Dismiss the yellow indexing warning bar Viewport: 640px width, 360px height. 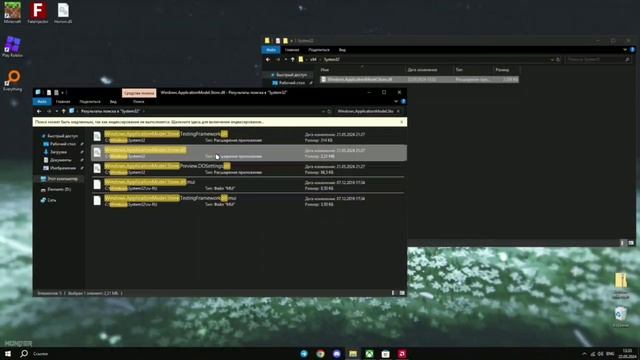402,122
